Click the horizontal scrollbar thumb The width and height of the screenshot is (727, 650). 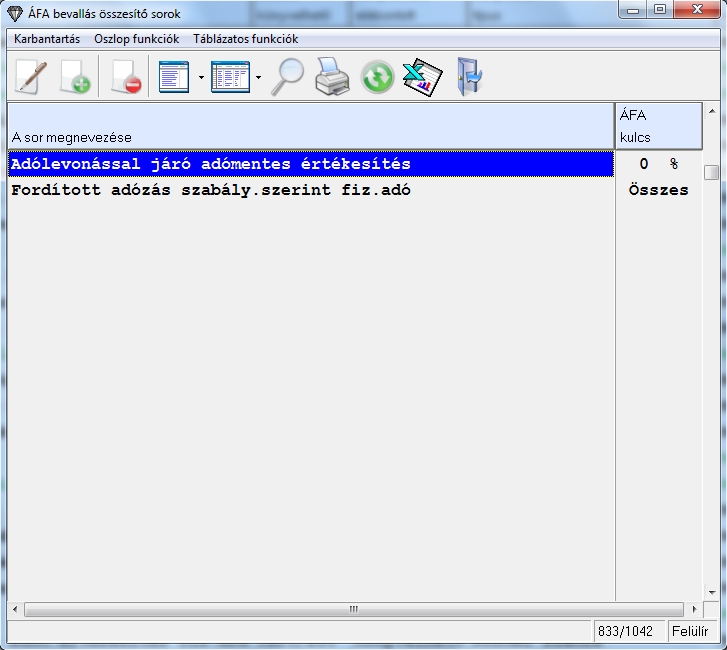(x=352, y=609)
